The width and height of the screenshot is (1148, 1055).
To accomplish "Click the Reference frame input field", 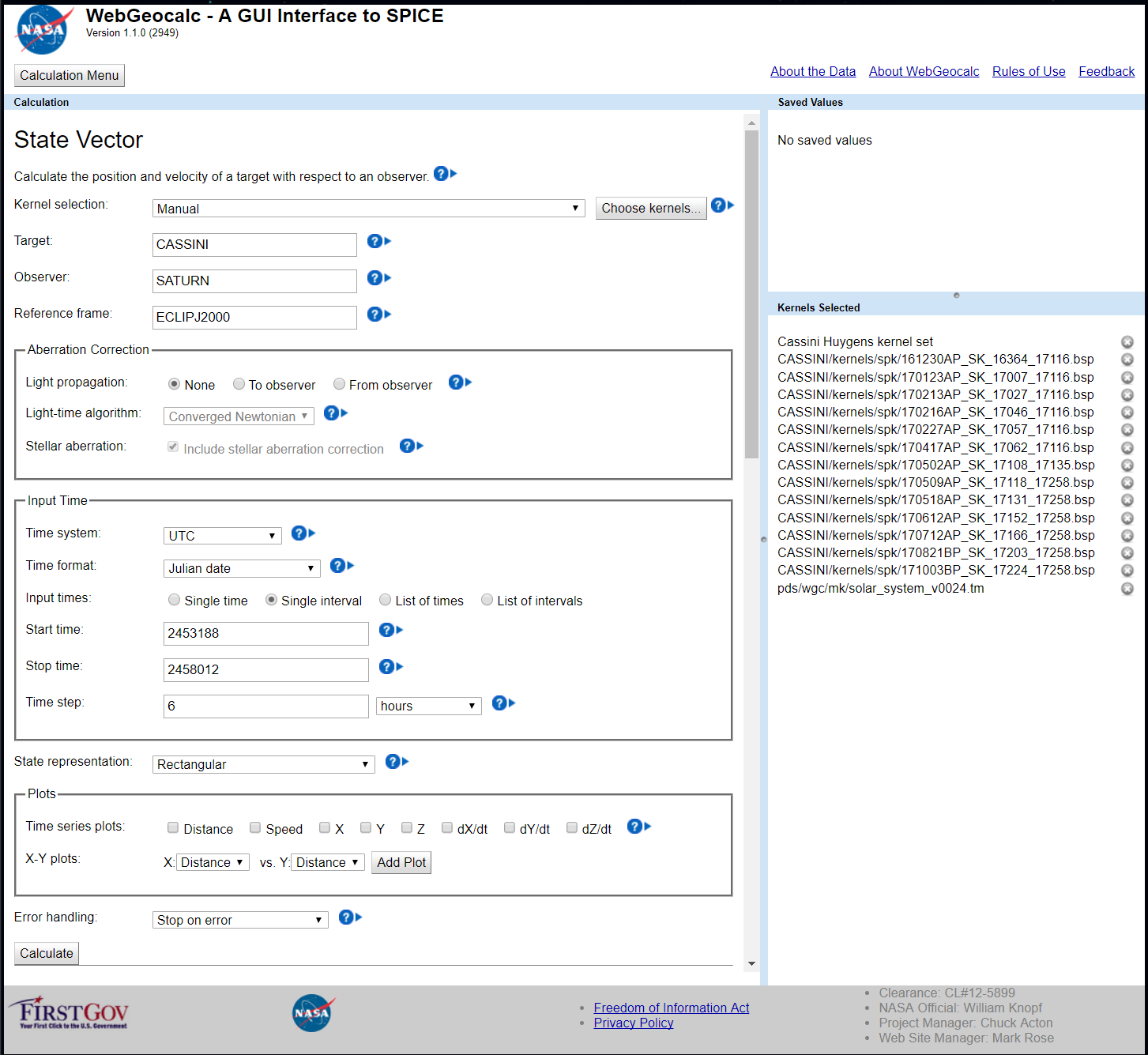I will coord(254,318).
